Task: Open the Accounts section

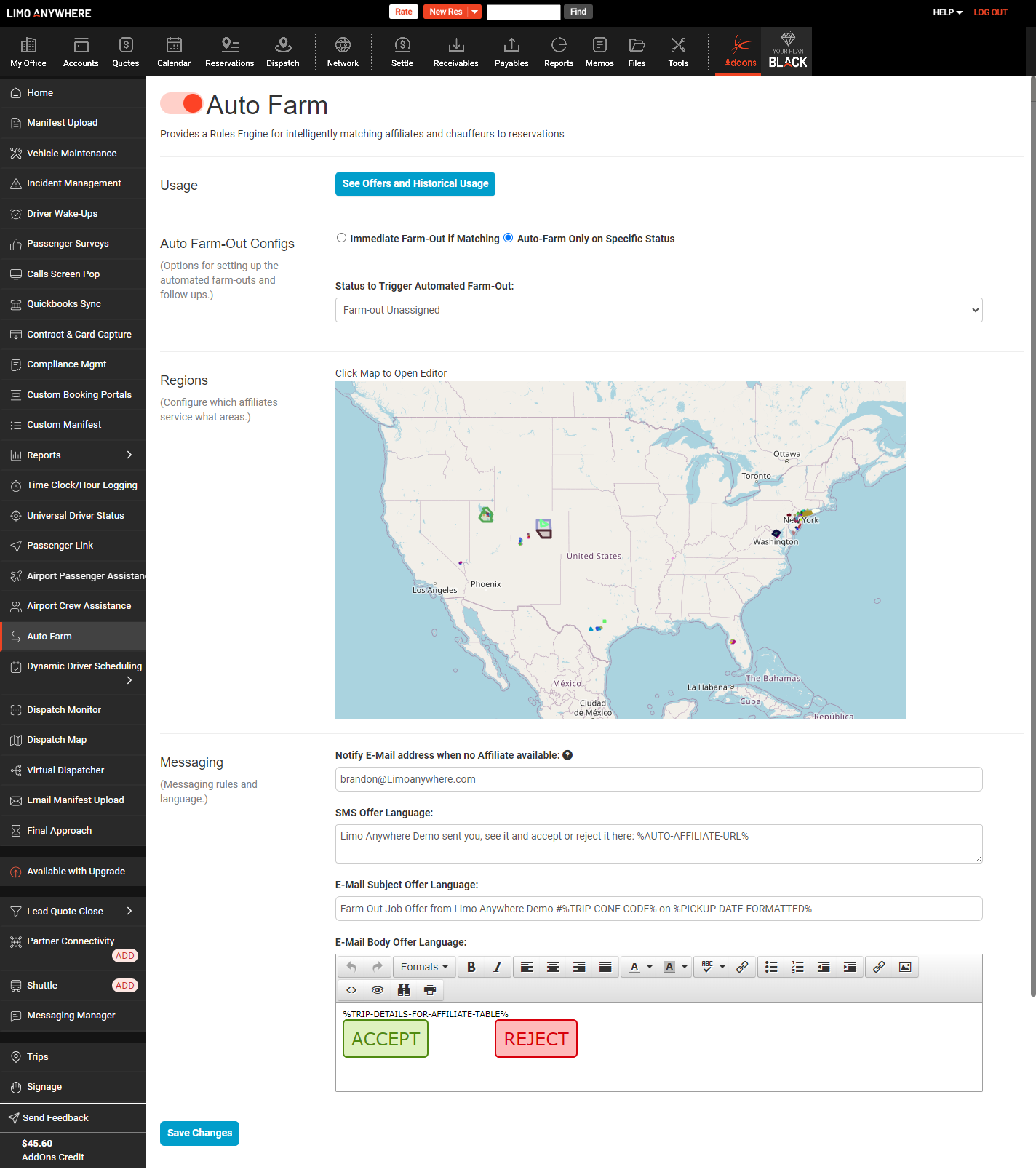Action: pos(81,52)
